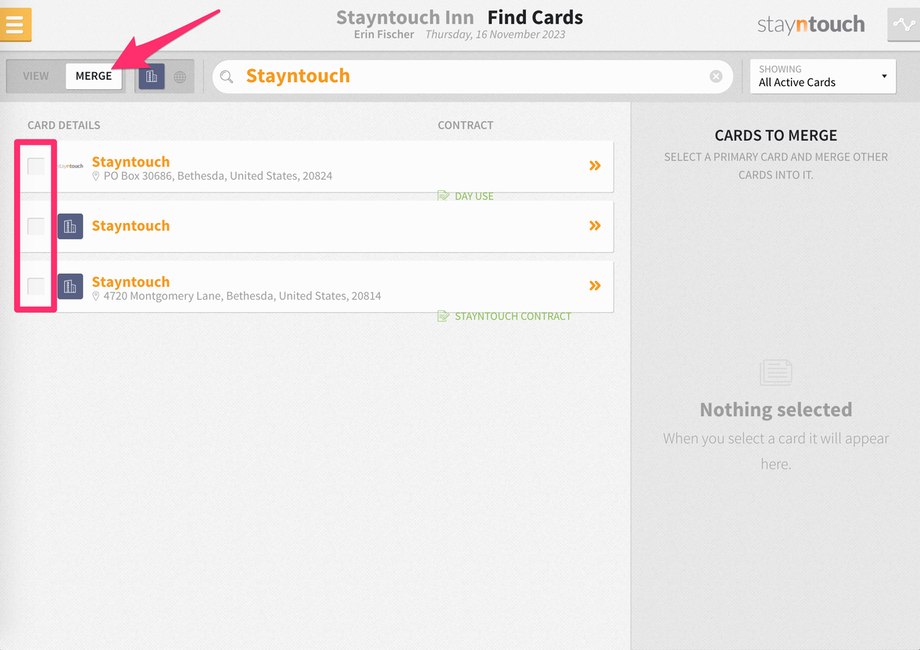Open the Showing All Active Cards dropdown

tap(823, 76)
